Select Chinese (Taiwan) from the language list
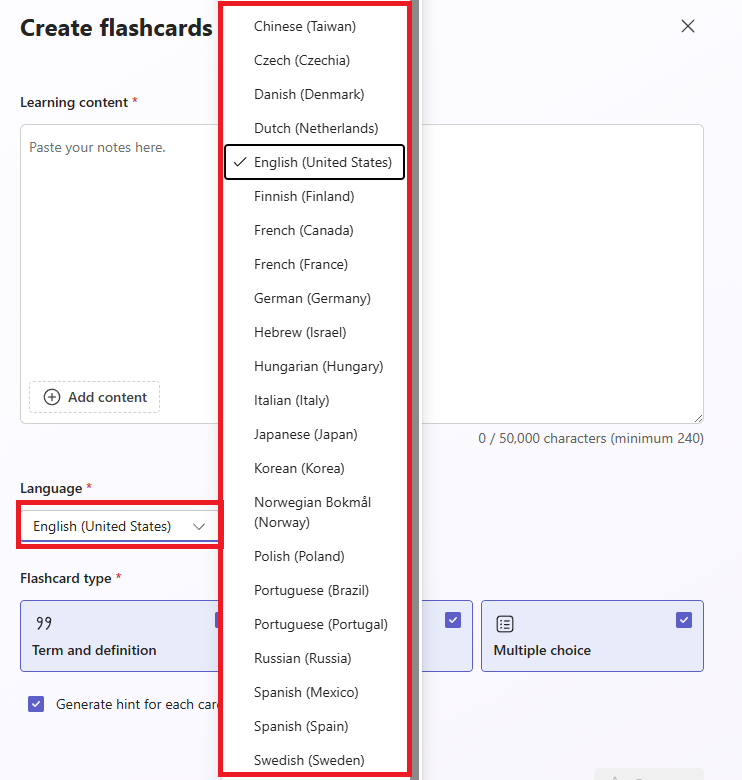This screenshot has width=742, height=780. coord(304,26)
